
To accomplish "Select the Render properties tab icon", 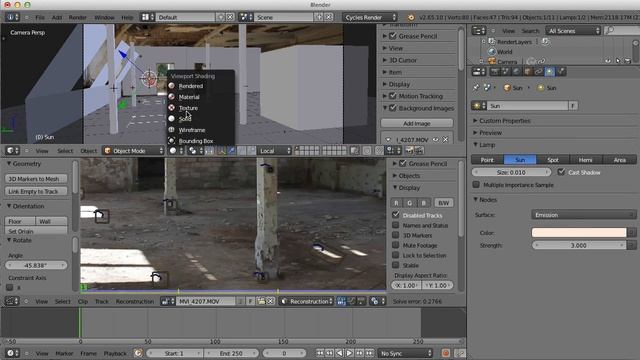I will point(495,72).
